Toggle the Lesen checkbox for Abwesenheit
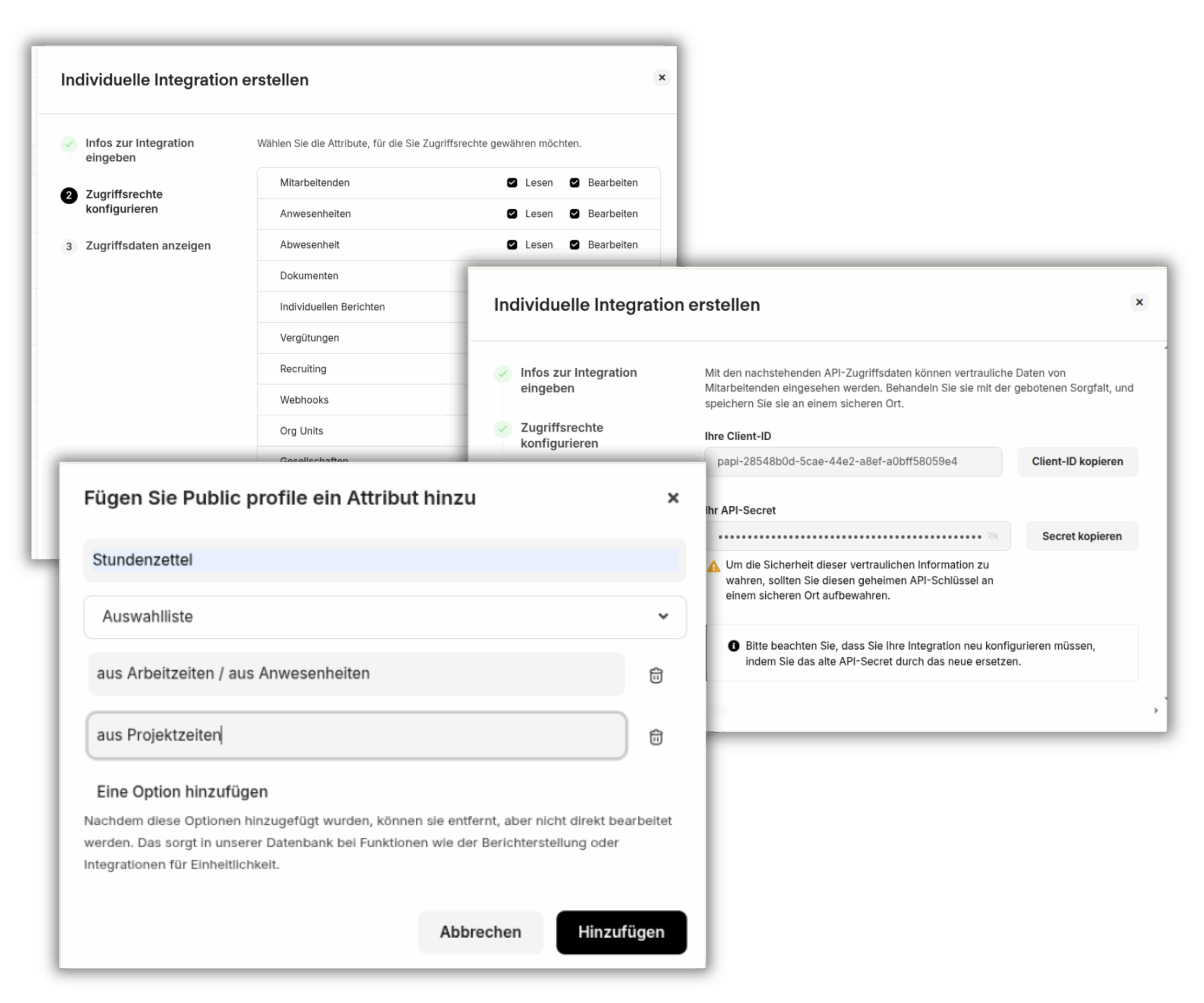 click(512, 245)
